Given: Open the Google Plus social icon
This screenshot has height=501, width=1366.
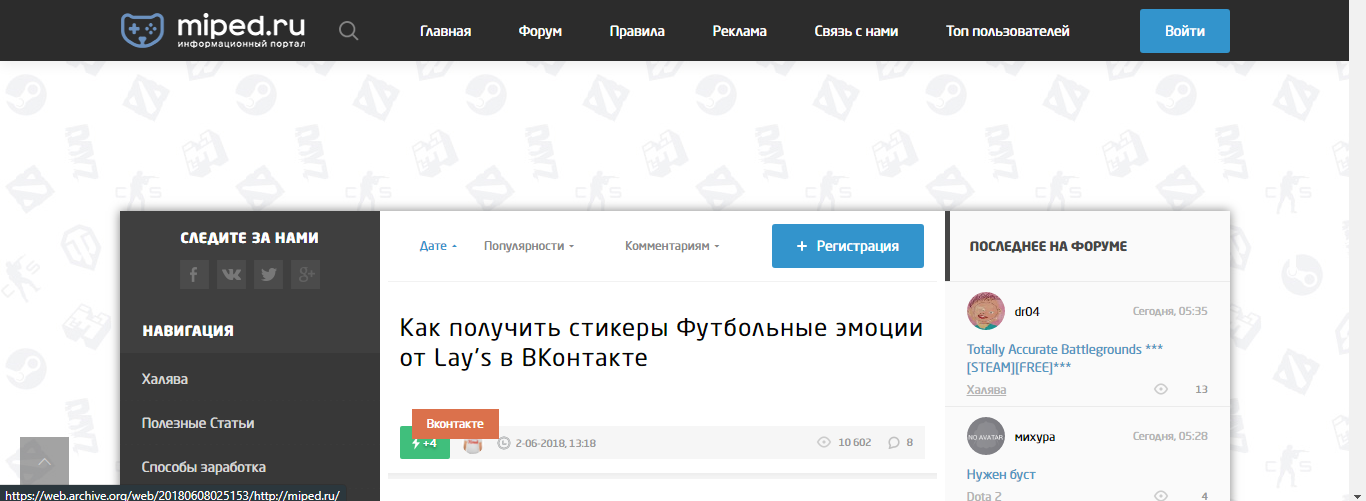Looking at the screenshot, I should pyautogui.click(x=305, y=274).
